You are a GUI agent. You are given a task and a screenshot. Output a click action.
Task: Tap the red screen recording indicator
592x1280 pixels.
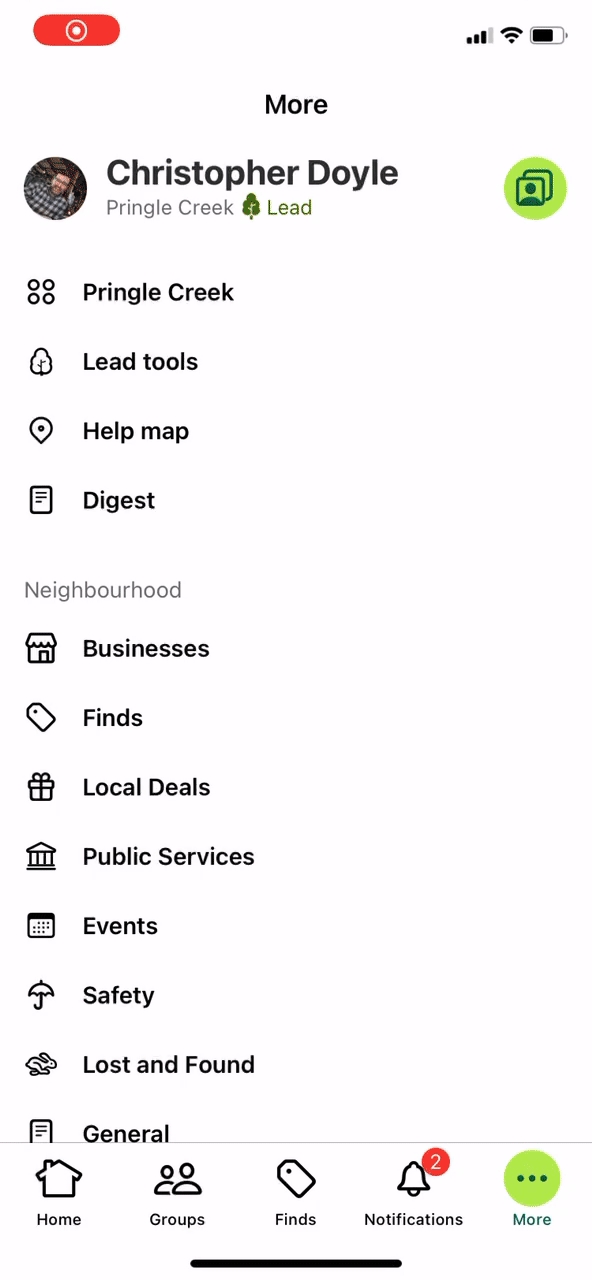coord(76,31)
